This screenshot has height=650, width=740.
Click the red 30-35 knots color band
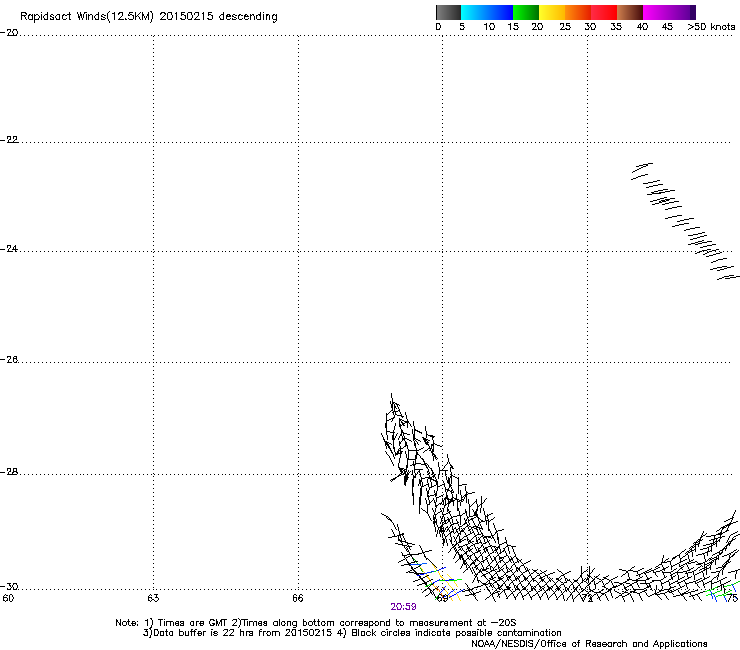click(604, 12)
